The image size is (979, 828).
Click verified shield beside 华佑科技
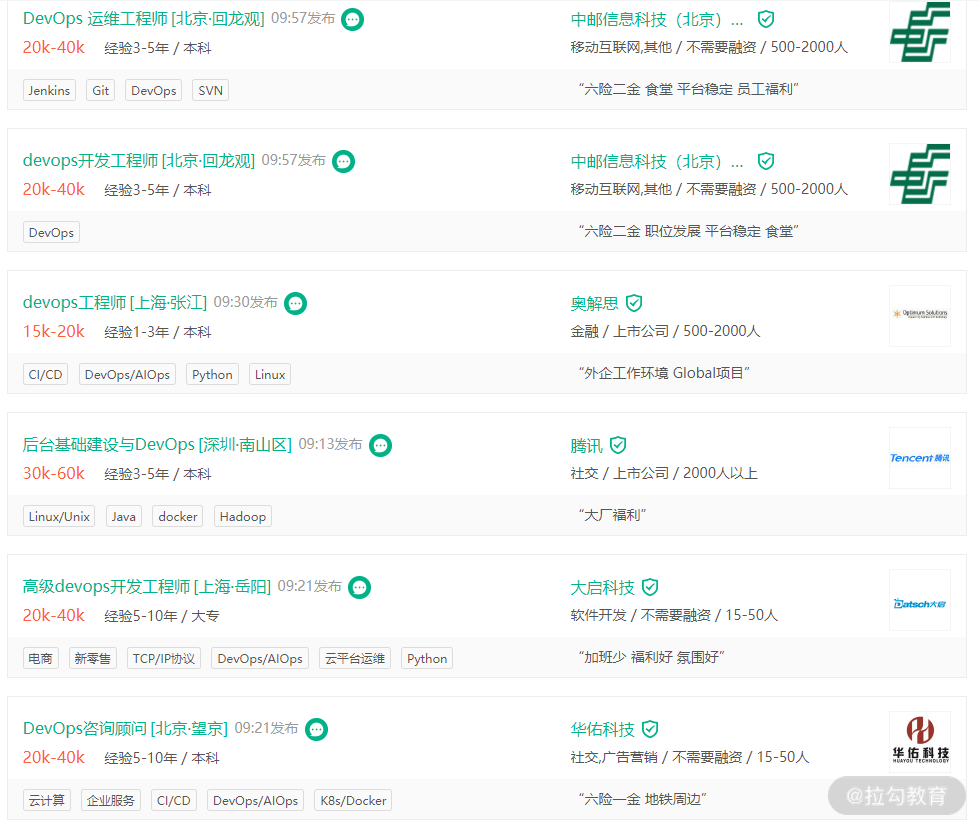point(650,729)
